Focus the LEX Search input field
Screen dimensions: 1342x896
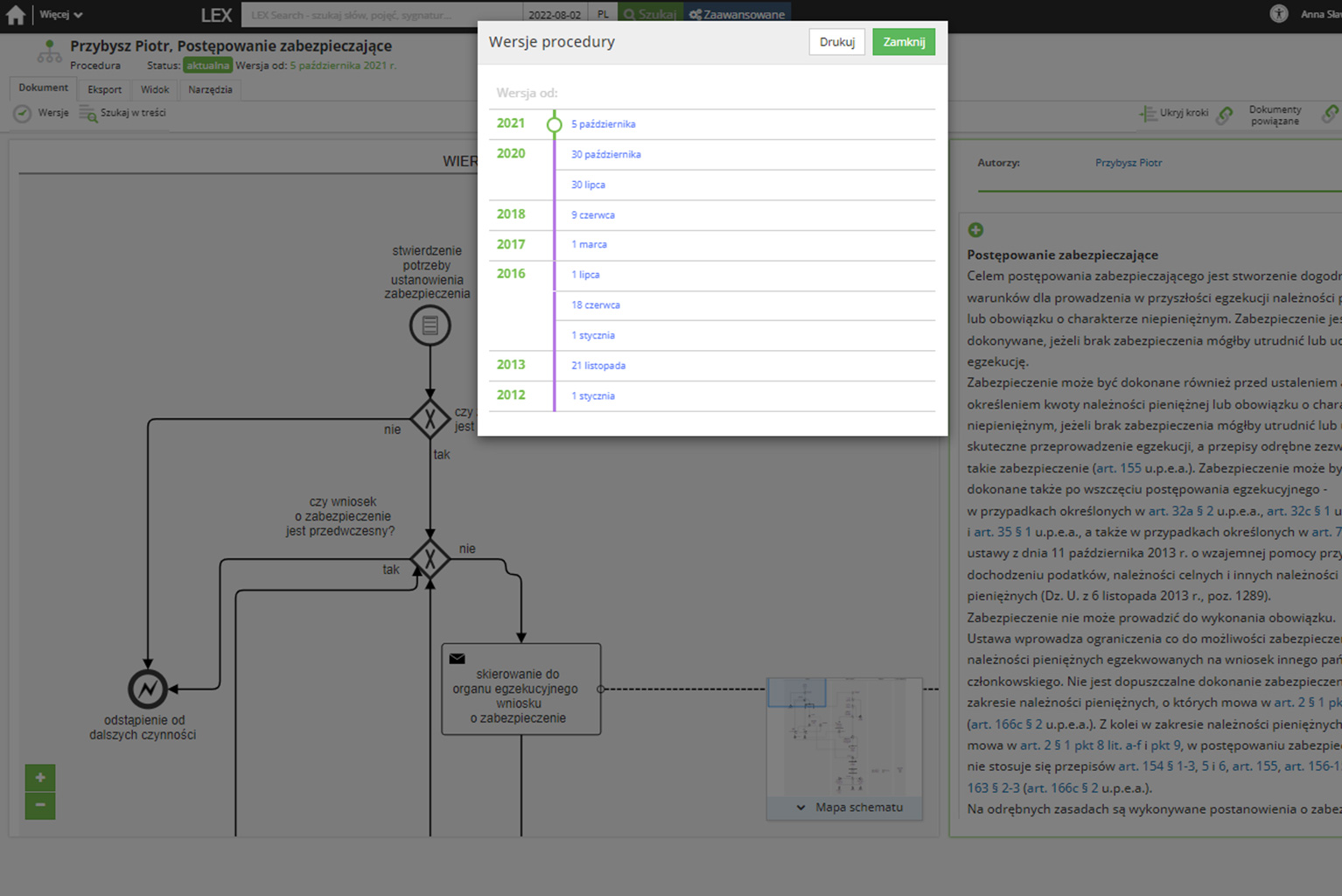pos(381,15)
